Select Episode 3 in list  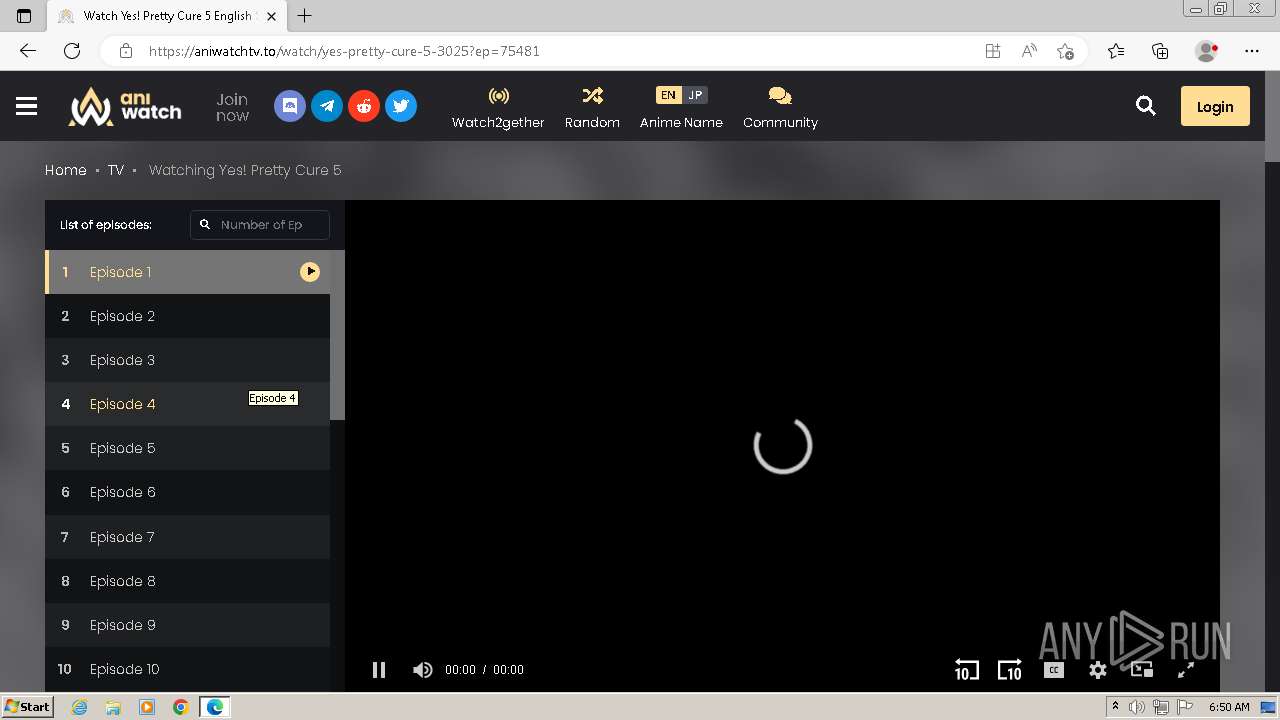click(188, 360)
